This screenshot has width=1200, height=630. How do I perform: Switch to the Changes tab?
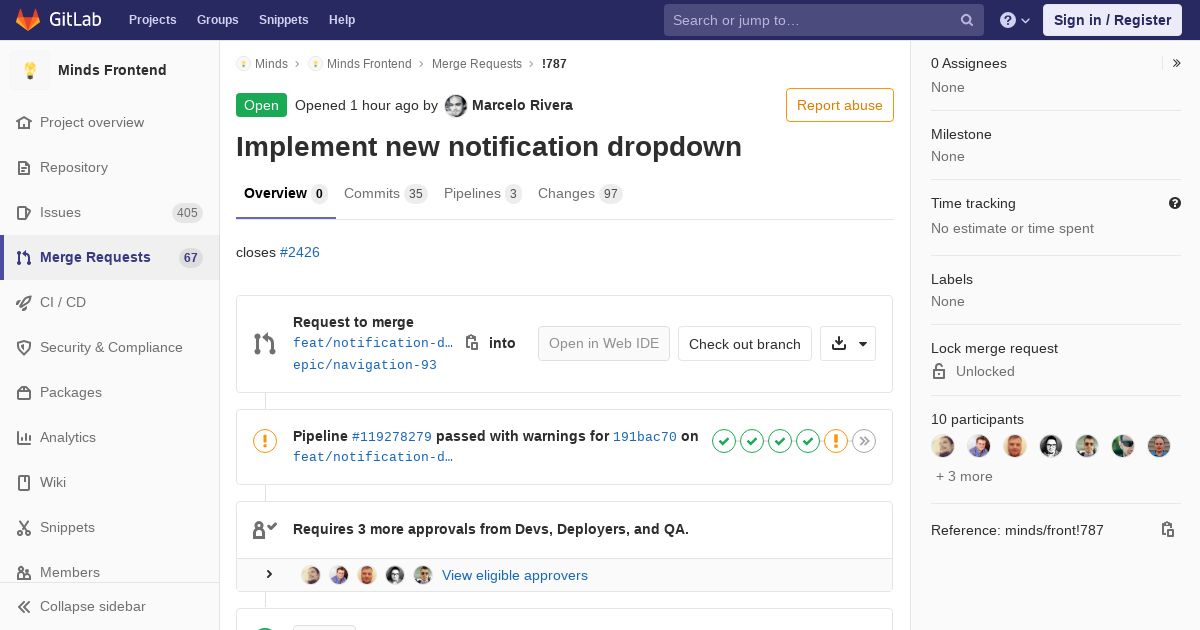[580, 194]
